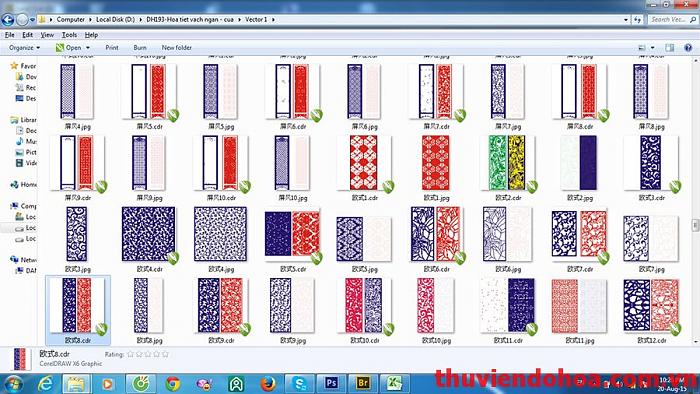Go back with the Back arrow button
This screenshot has height=394, width=700.
[8, 20]
